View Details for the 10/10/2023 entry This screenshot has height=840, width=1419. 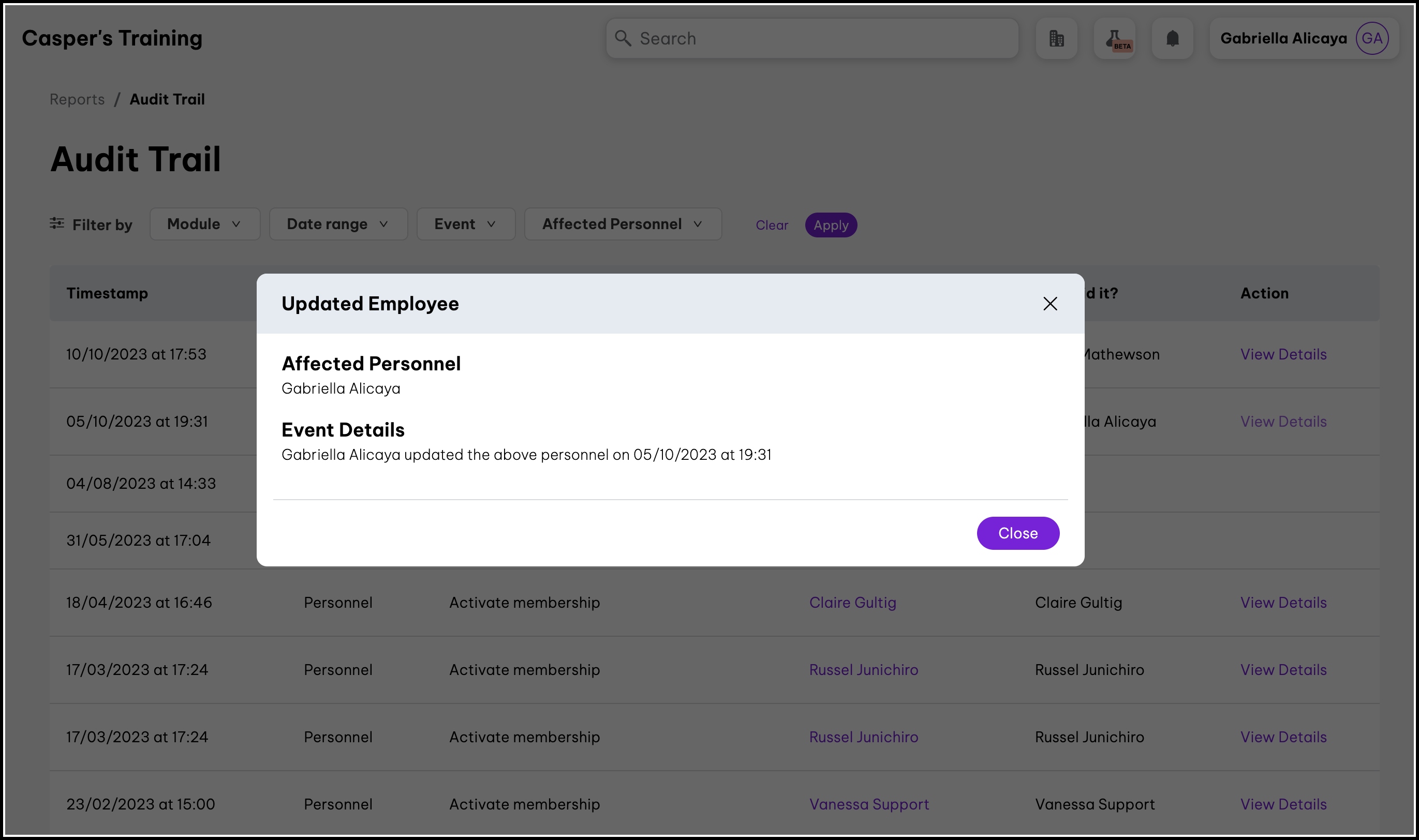coord(1283,354)
